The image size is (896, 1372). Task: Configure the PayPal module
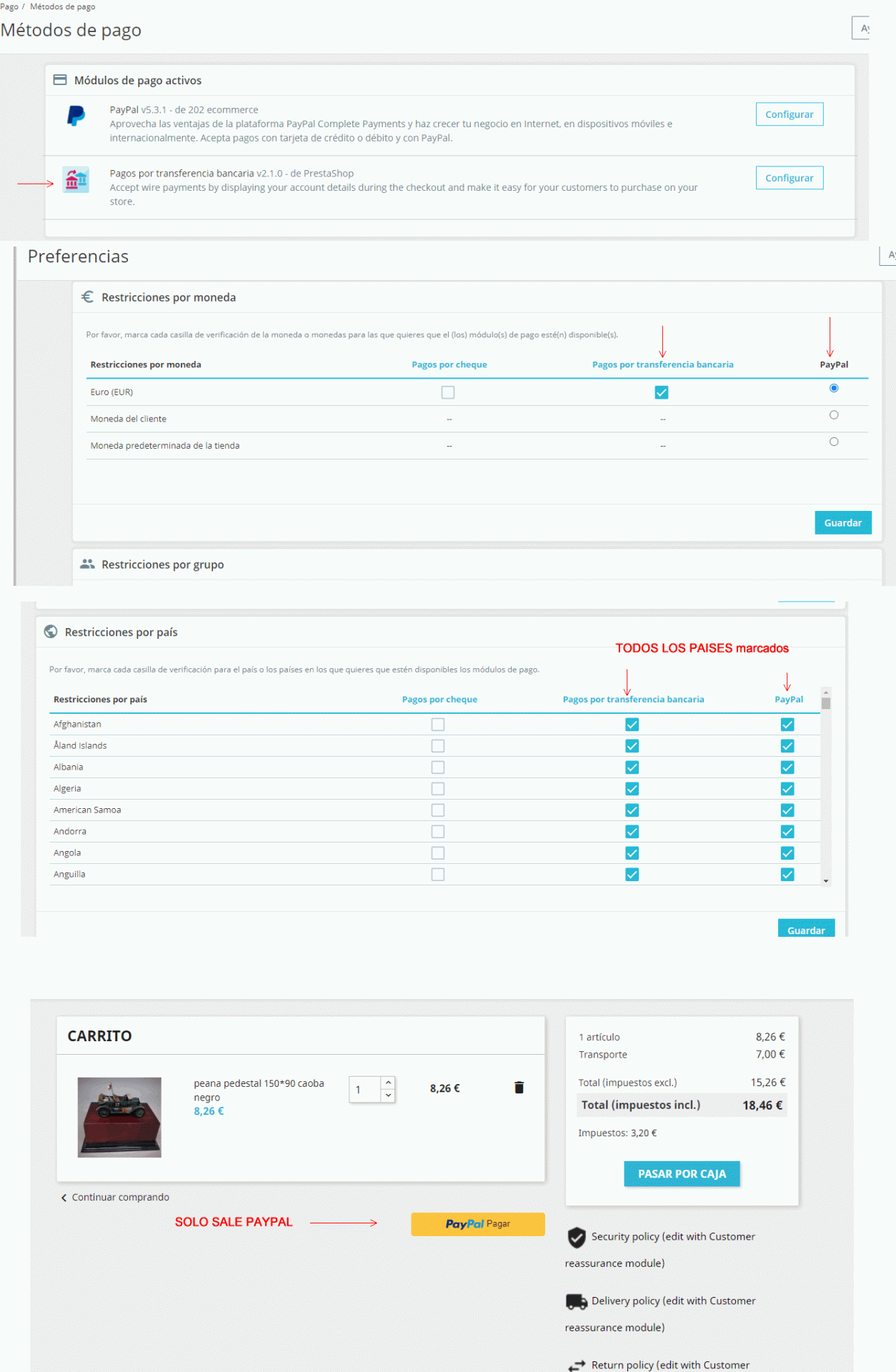tap(790, 114)
